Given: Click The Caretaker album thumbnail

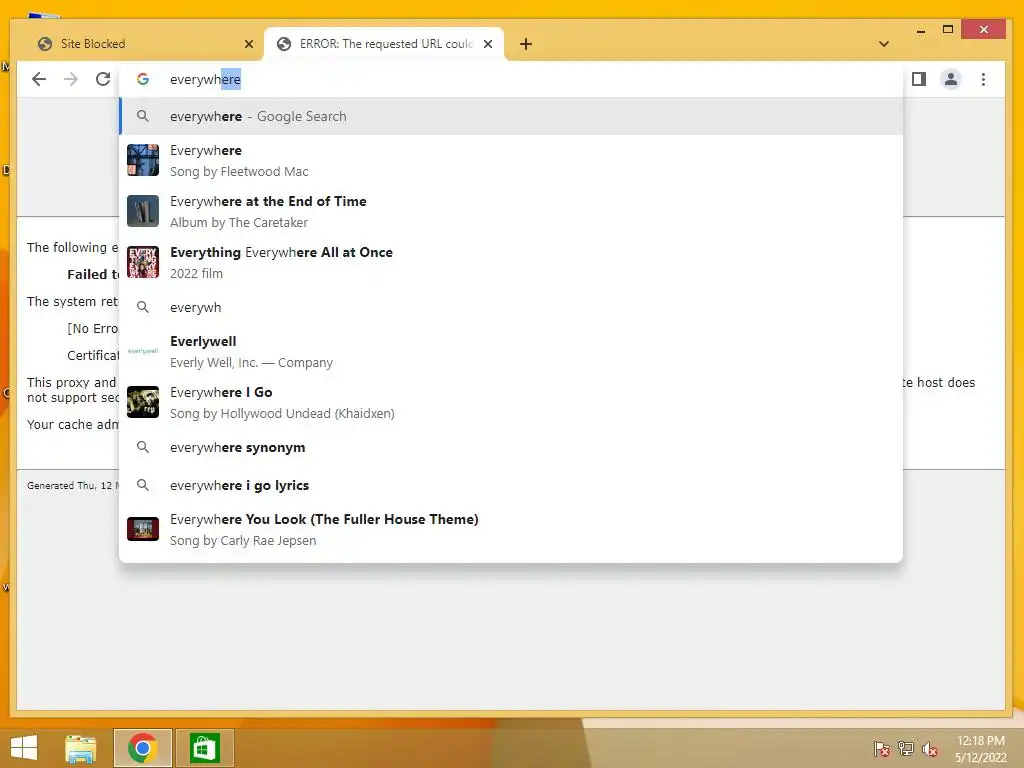Looking at the screenshot, I should pyautogui.click(x=143, y=211).
